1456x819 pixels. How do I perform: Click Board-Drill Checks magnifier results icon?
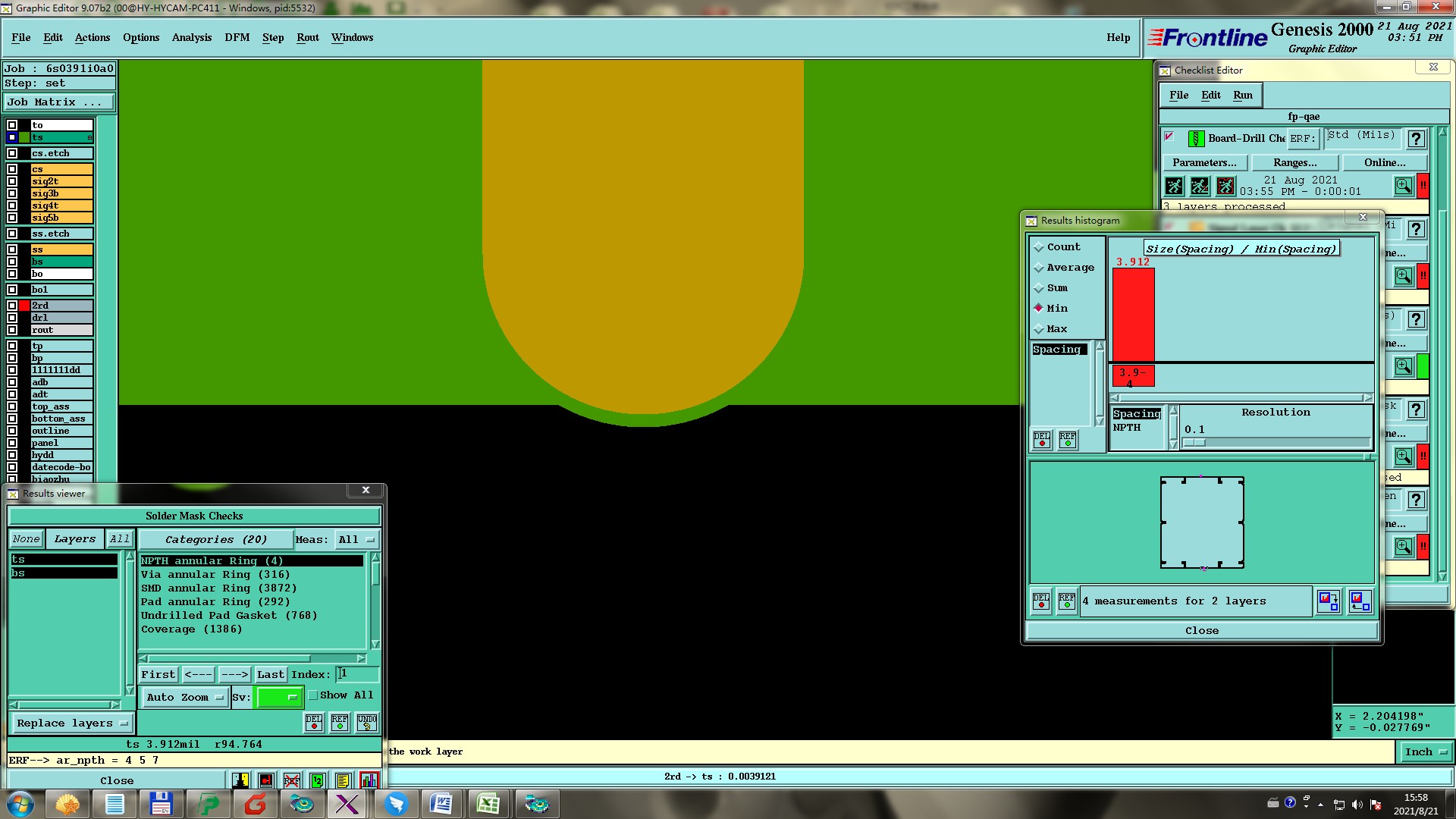(x=1403, y=186)
